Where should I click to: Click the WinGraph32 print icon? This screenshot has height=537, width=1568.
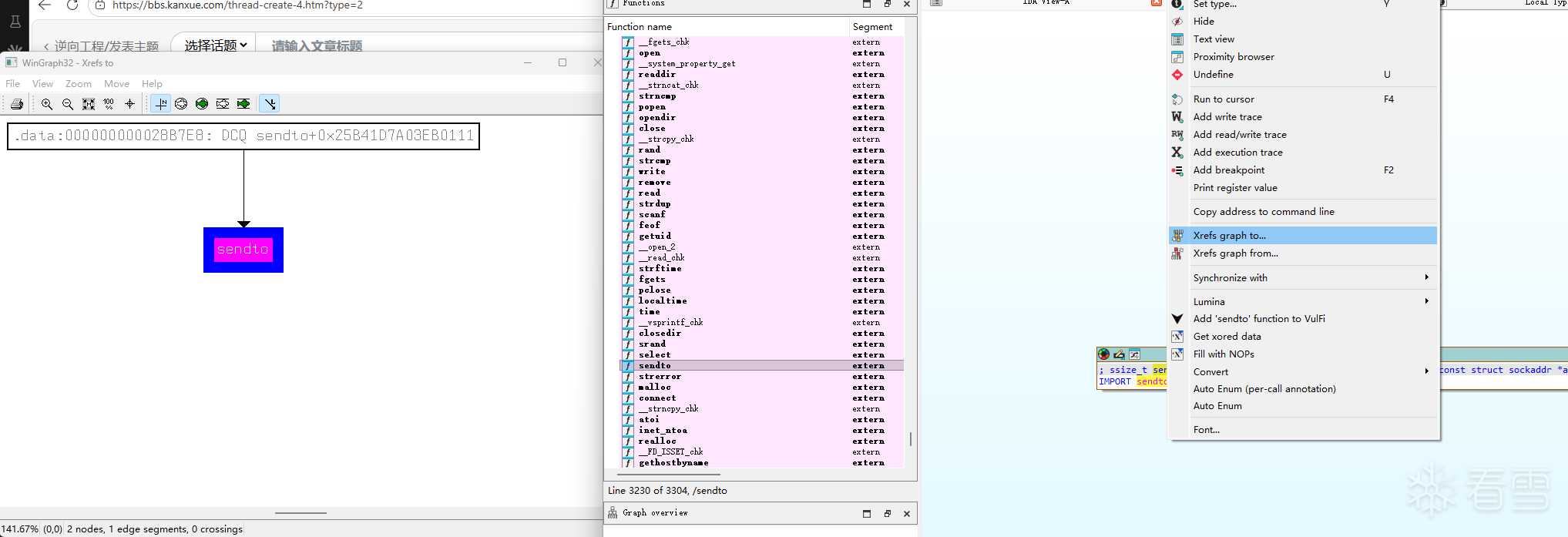[x=17, y=104]
